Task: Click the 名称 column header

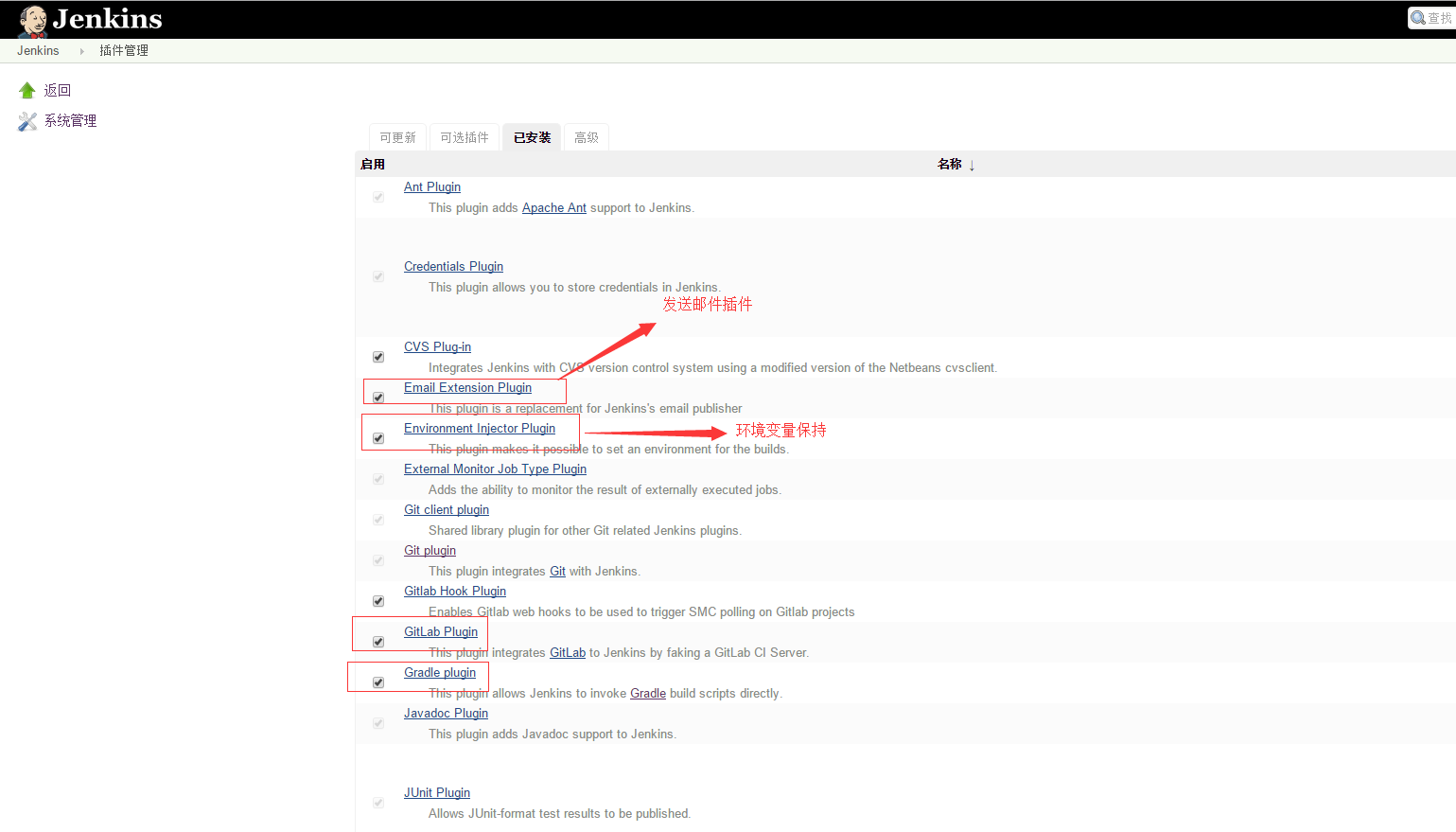Action: (950, 165)
